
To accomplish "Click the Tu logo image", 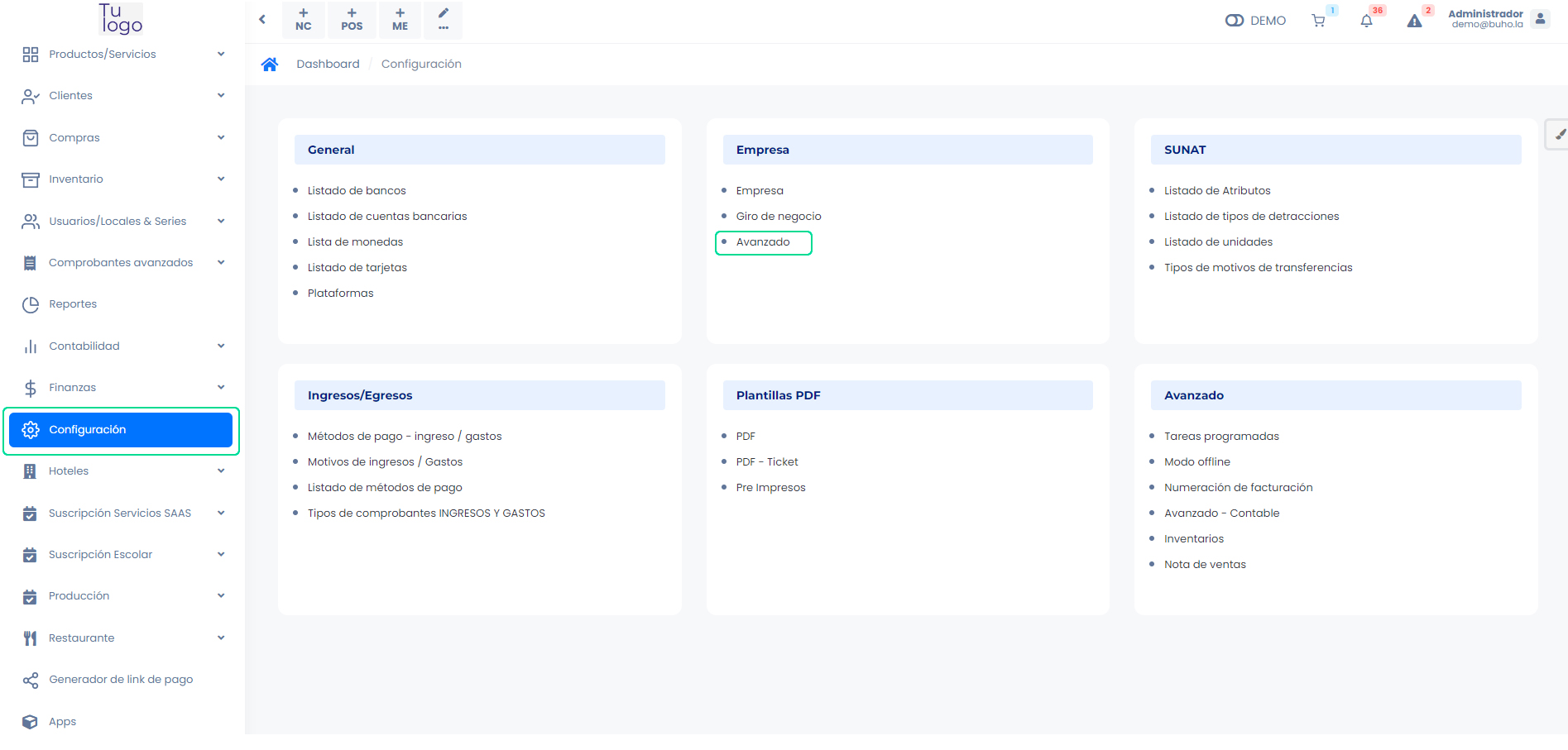I will click(121, 19).
